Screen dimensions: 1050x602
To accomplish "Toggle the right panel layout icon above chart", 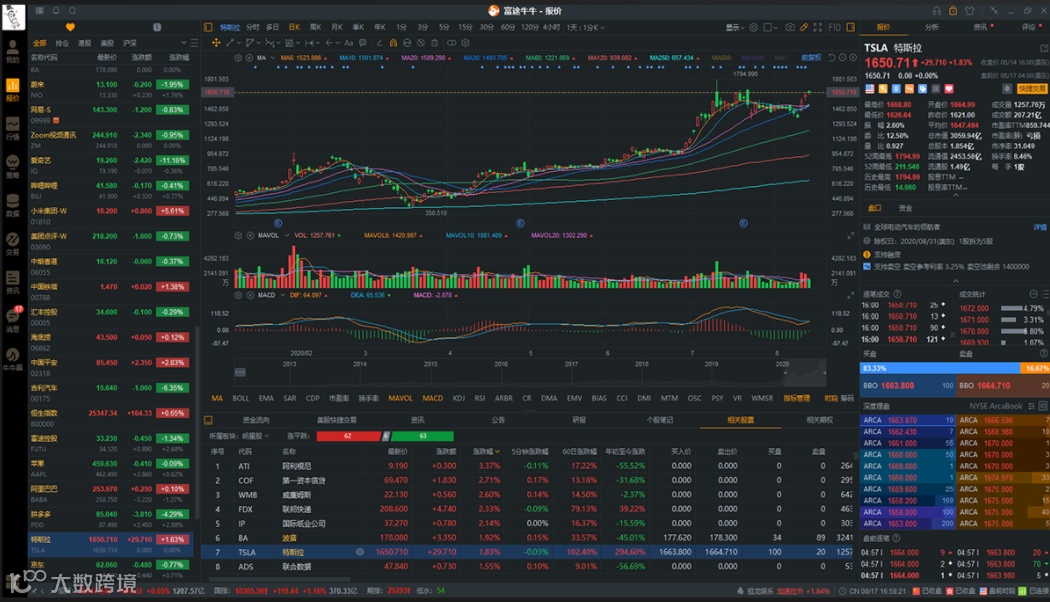I will tap(850, 27).
